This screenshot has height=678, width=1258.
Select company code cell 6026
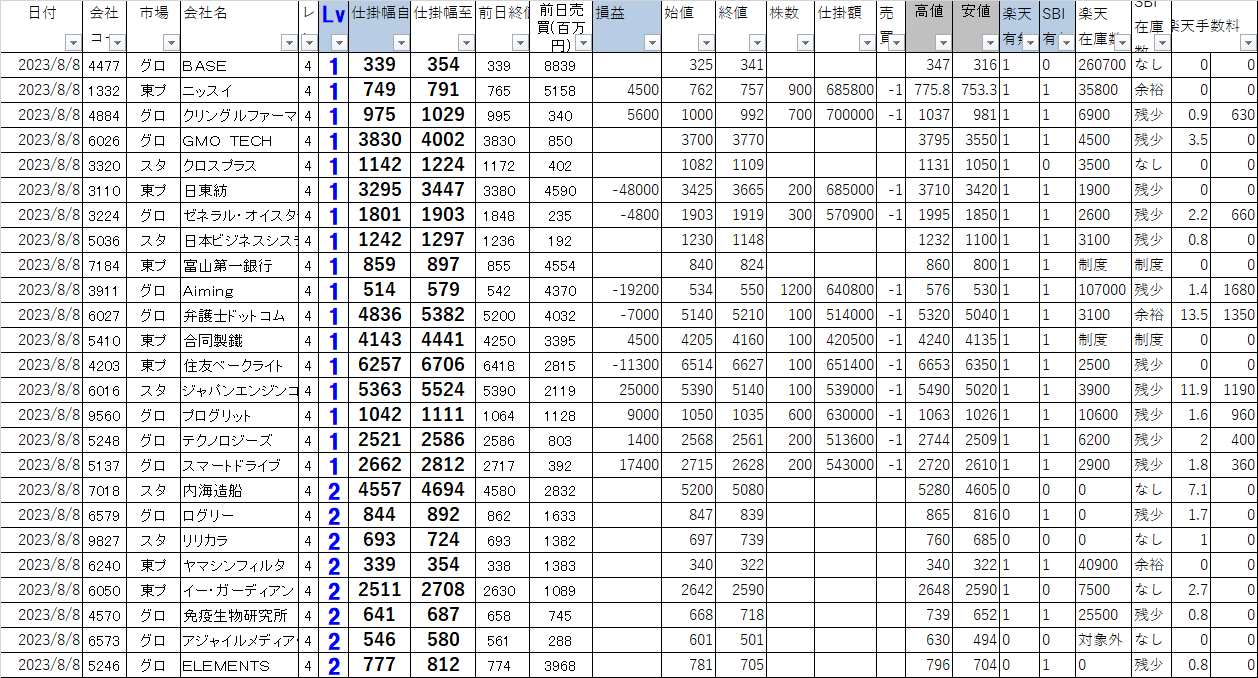(x=104, y=140)
